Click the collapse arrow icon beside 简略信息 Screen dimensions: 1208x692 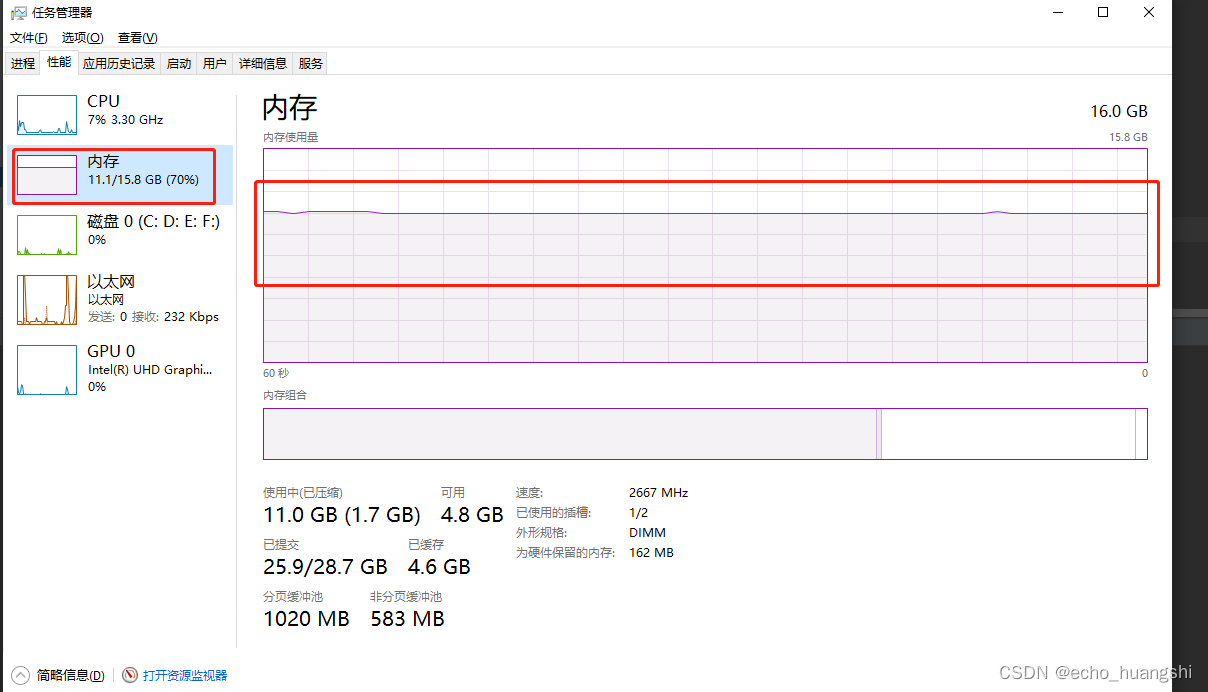pos(21,675)
